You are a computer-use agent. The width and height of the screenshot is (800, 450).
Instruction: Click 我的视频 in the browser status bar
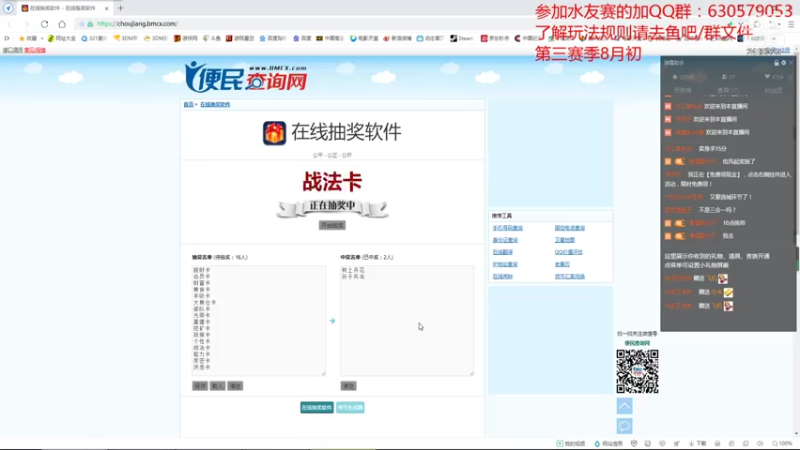[571, 443]
